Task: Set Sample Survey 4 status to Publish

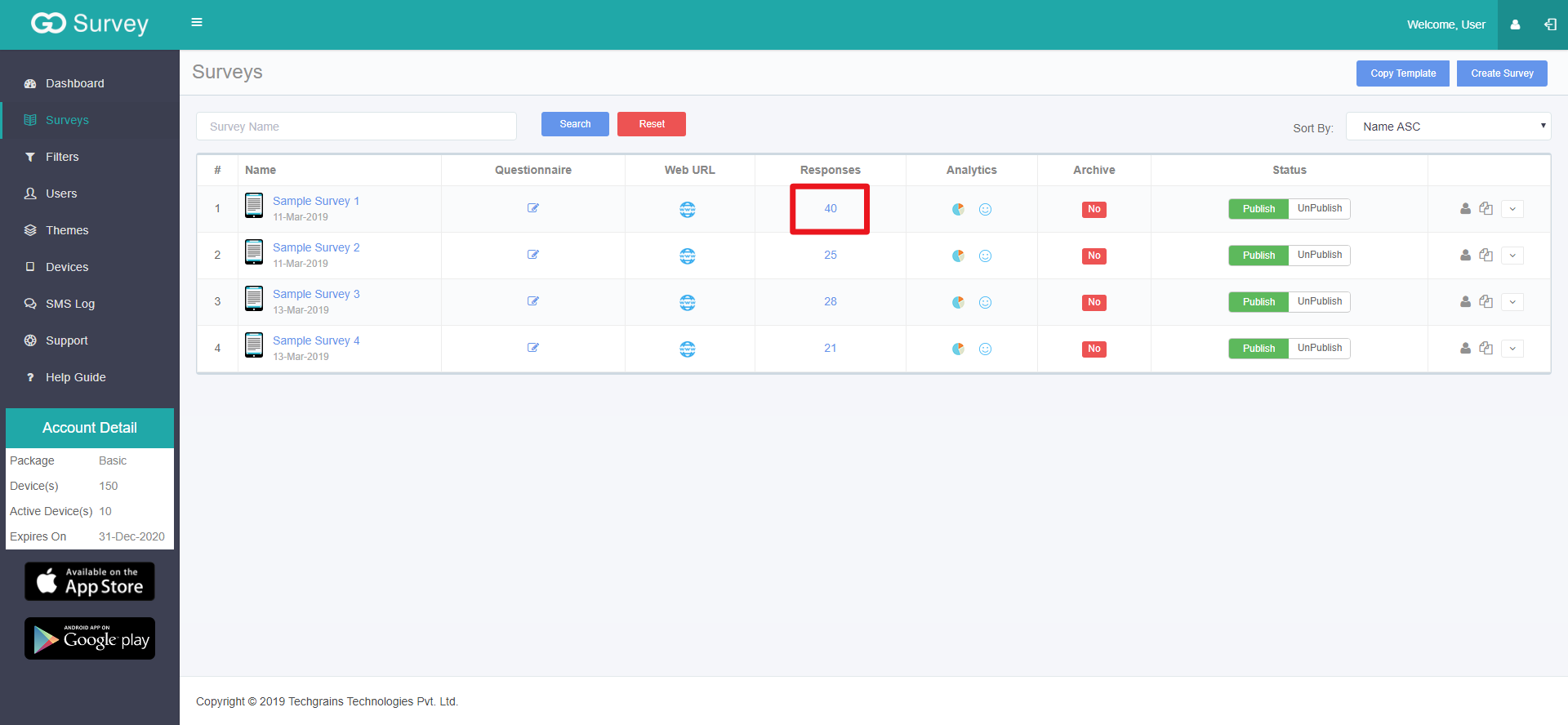Action: 1258,349
